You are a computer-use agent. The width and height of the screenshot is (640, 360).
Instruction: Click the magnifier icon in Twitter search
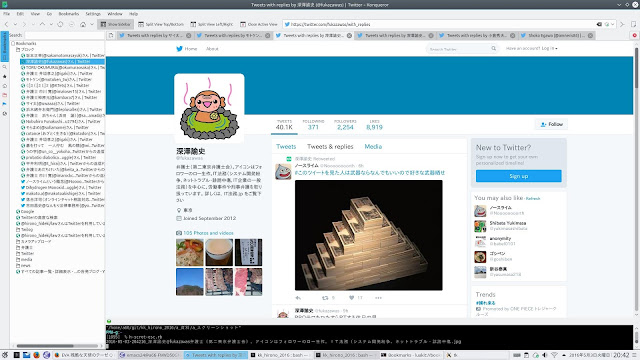click(x=493, y=48)
